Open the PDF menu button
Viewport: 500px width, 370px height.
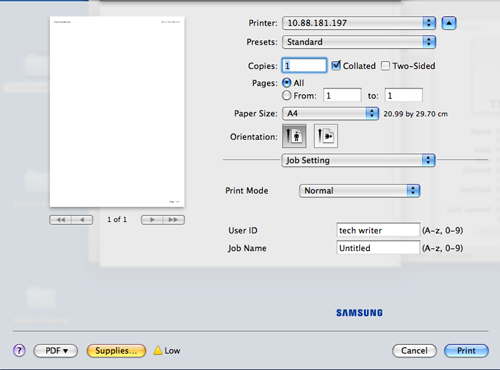click(x=56, y=351)
